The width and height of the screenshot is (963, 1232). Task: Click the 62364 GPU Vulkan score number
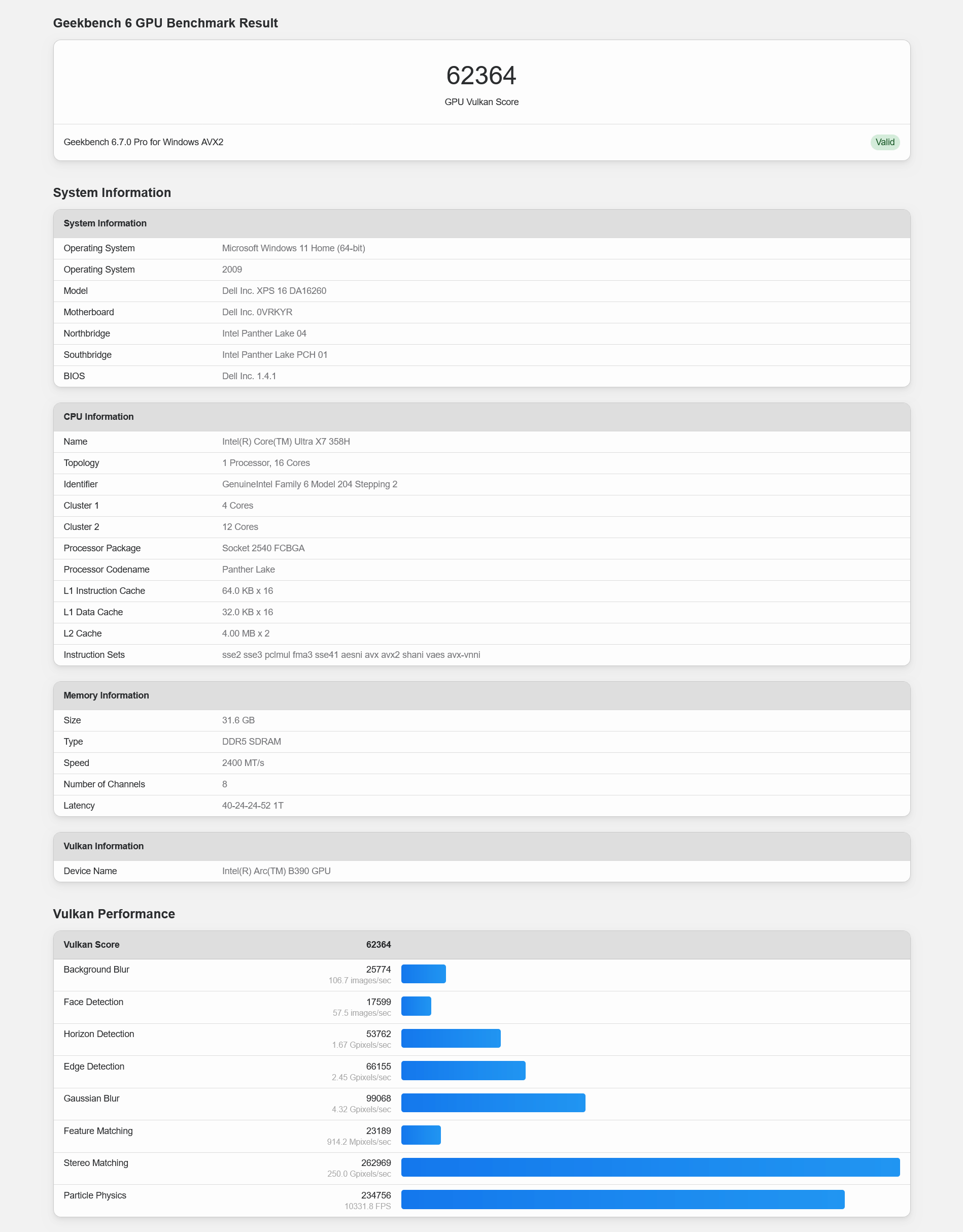tap(481, 76)
